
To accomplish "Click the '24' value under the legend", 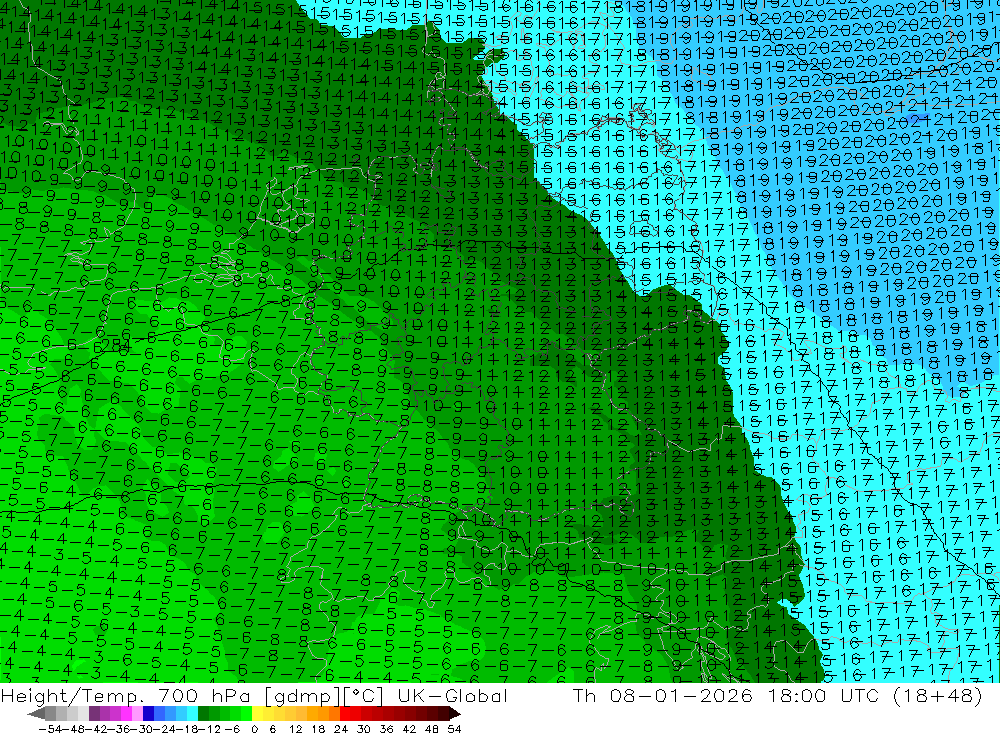I will [x=341, y=729].
